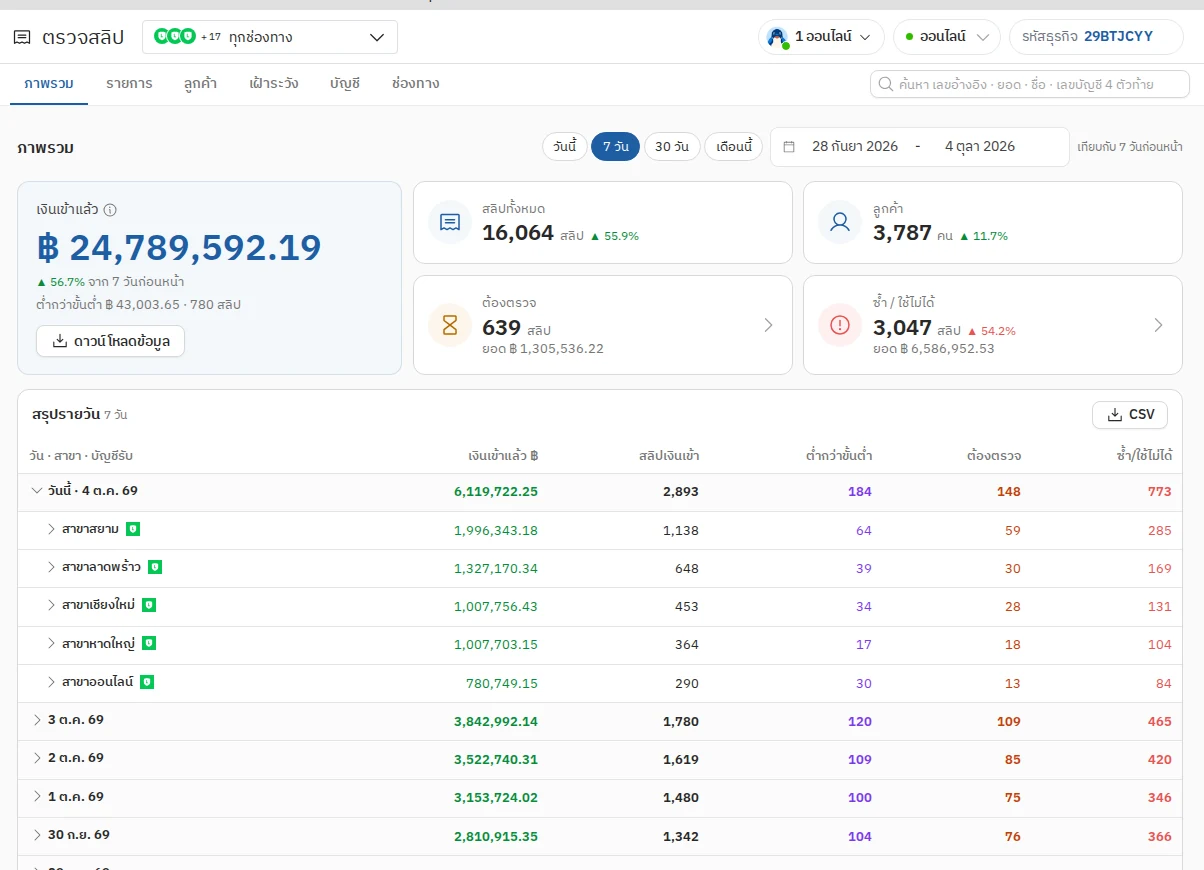This screenshot has width=1204, height=870.
Task: Click the info icon beside เงินเข้าแล้ว
Action: pyautogui.click(x=110, y=210)
